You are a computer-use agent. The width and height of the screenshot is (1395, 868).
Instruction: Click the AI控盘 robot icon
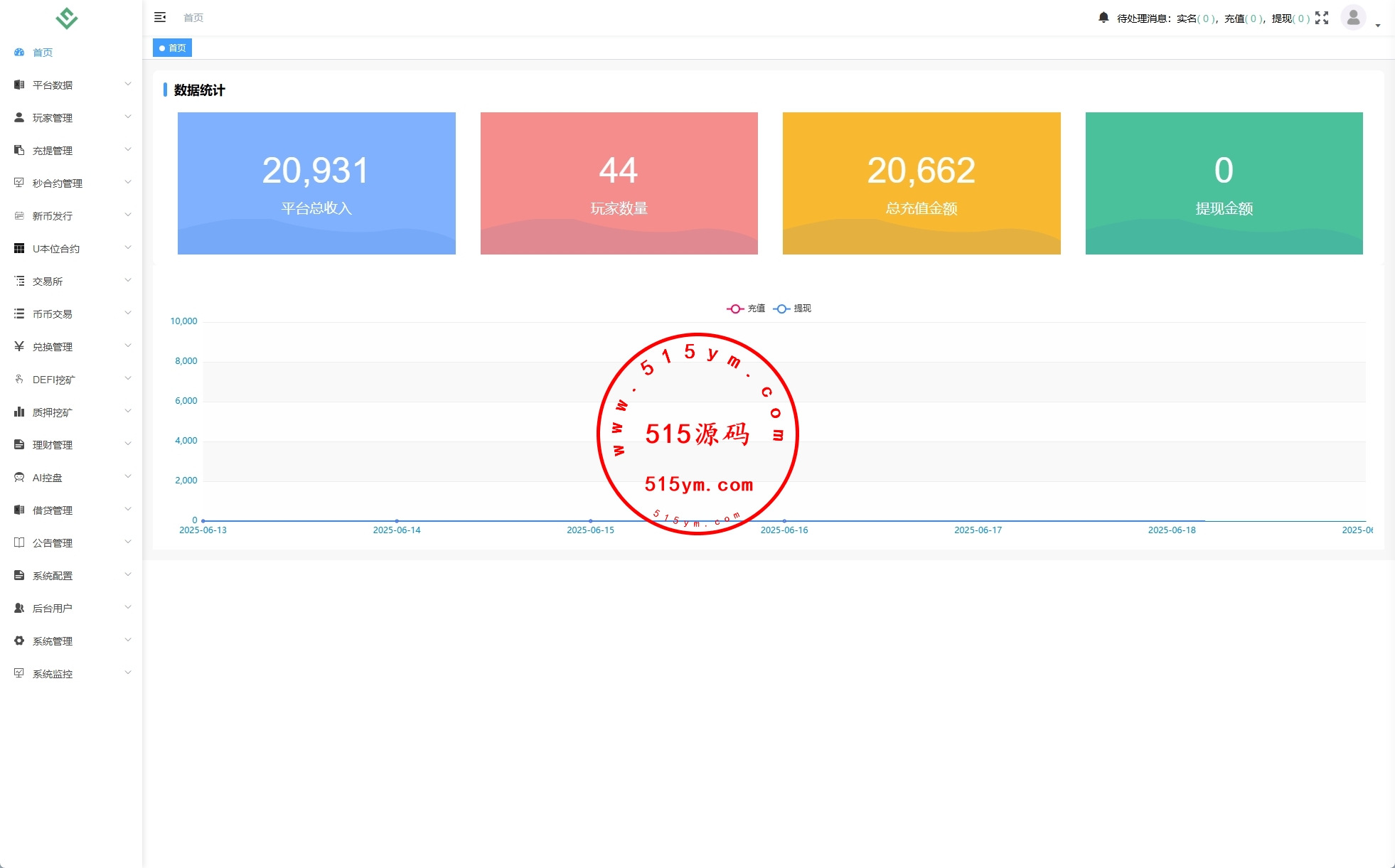[19, 478]
